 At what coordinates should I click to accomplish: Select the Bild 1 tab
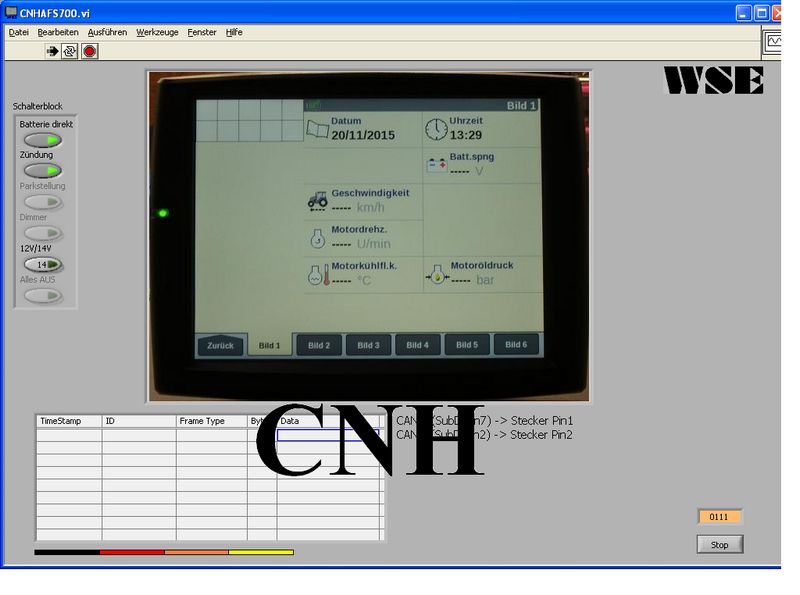(269, 345)
